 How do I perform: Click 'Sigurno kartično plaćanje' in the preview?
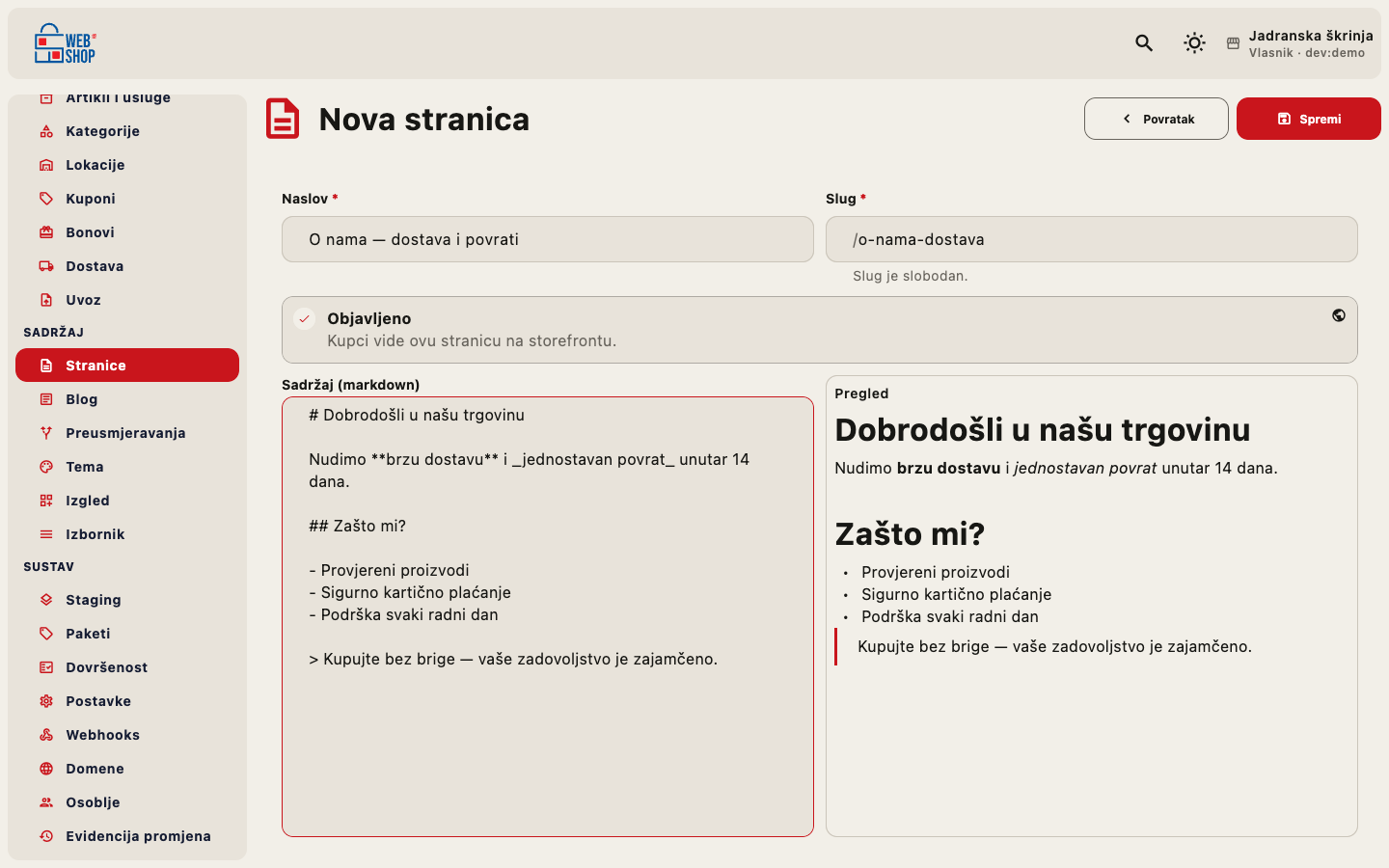956,594
